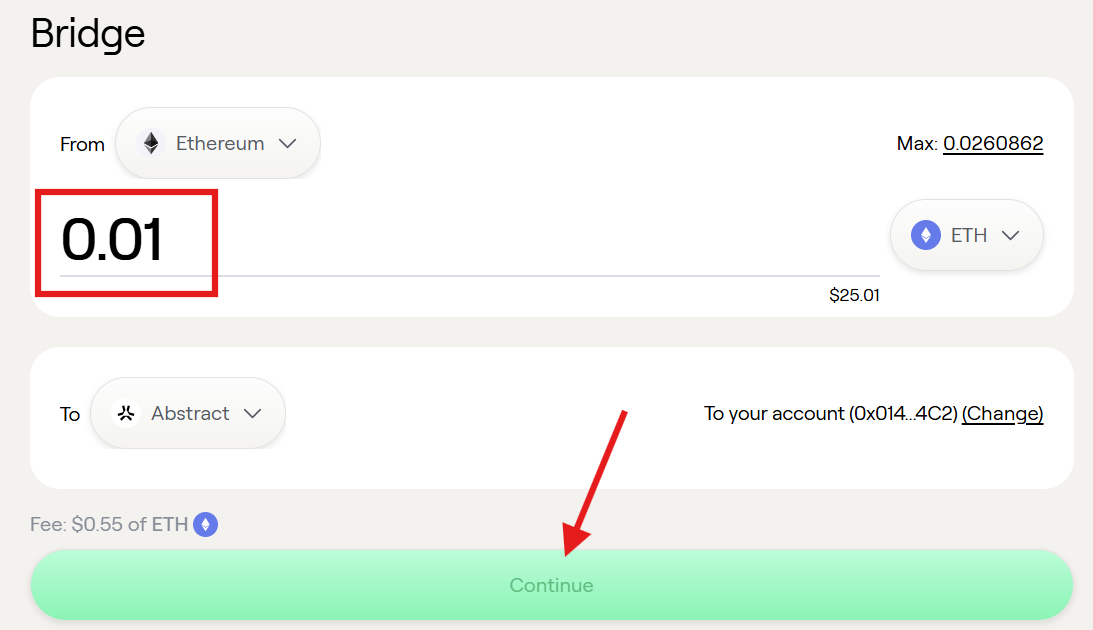Viewport: 1093px width, 630px height.
Task: Click the Ethereum diamond logo icon
Action: click(x=151, y=144)
